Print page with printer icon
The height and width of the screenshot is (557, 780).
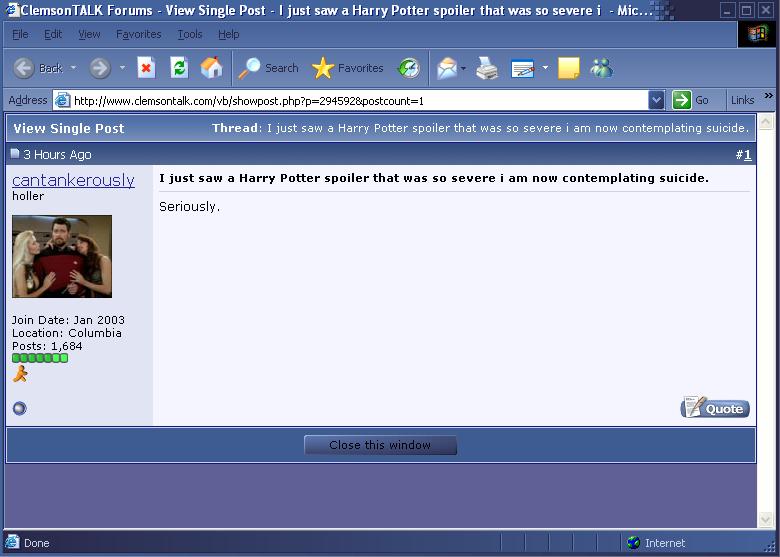[487, 68]
